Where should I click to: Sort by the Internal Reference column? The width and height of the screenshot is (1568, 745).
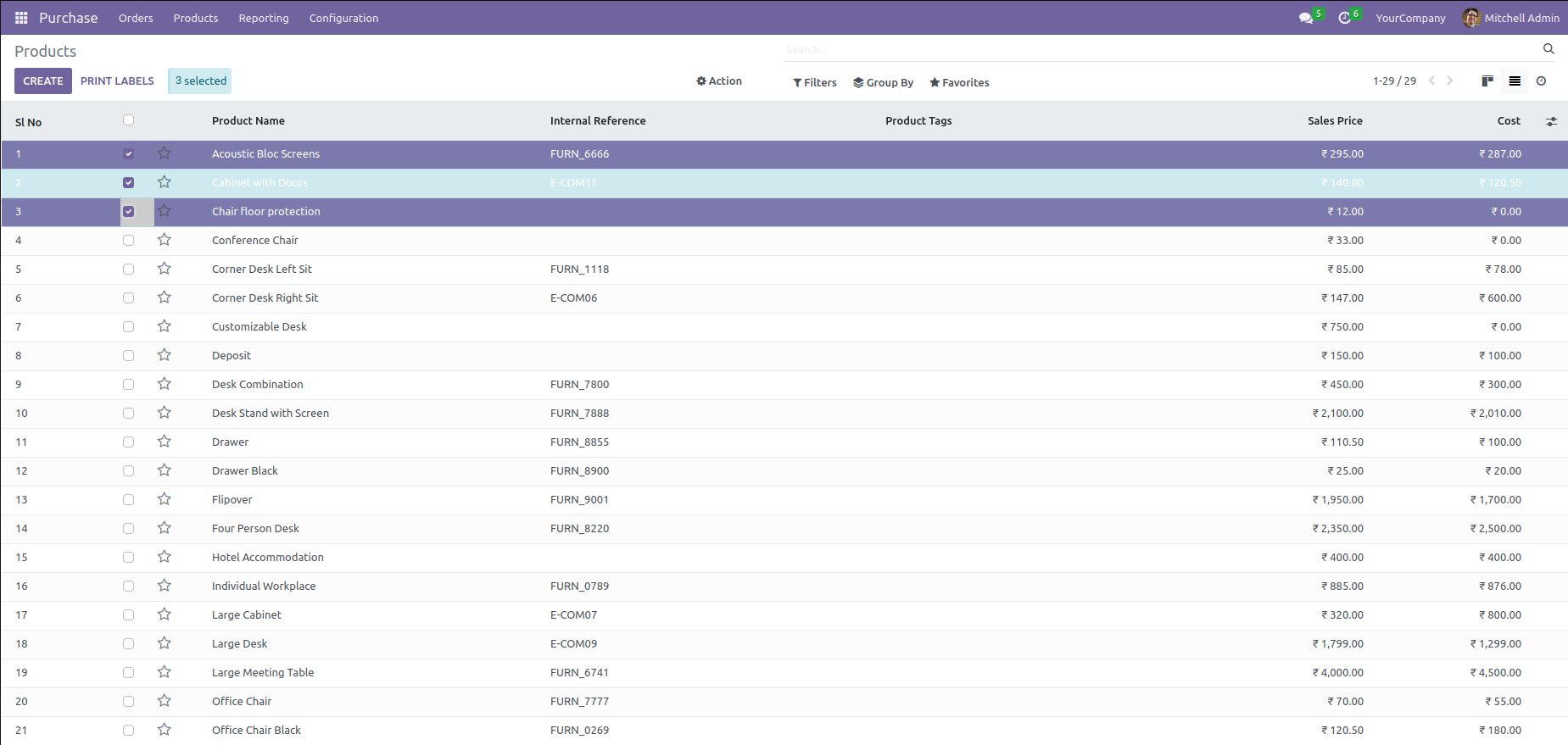point(598,121)
